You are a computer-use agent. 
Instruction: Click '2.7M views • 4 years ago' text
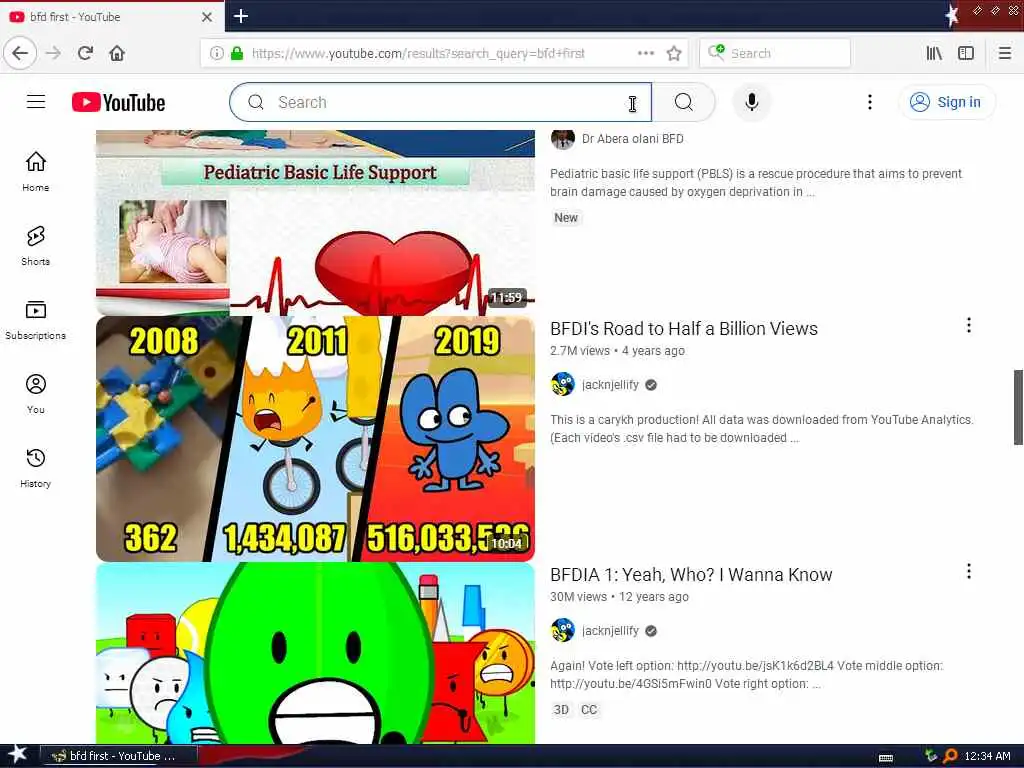(x=617, y=351)
